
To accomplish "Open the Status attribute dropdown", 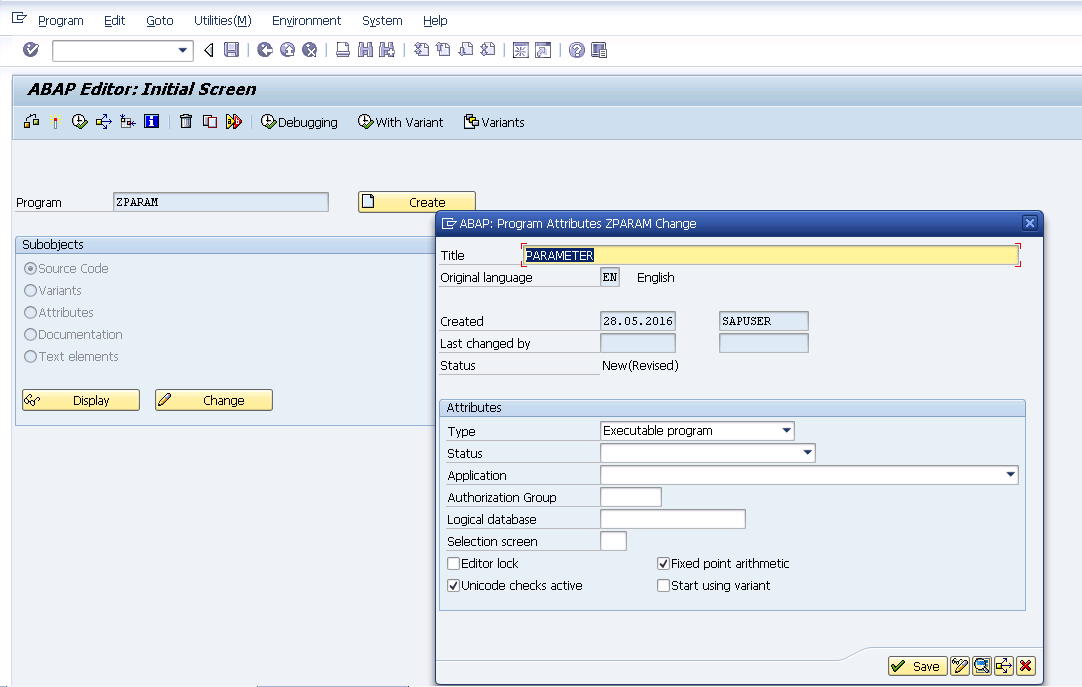I will 809,453.
